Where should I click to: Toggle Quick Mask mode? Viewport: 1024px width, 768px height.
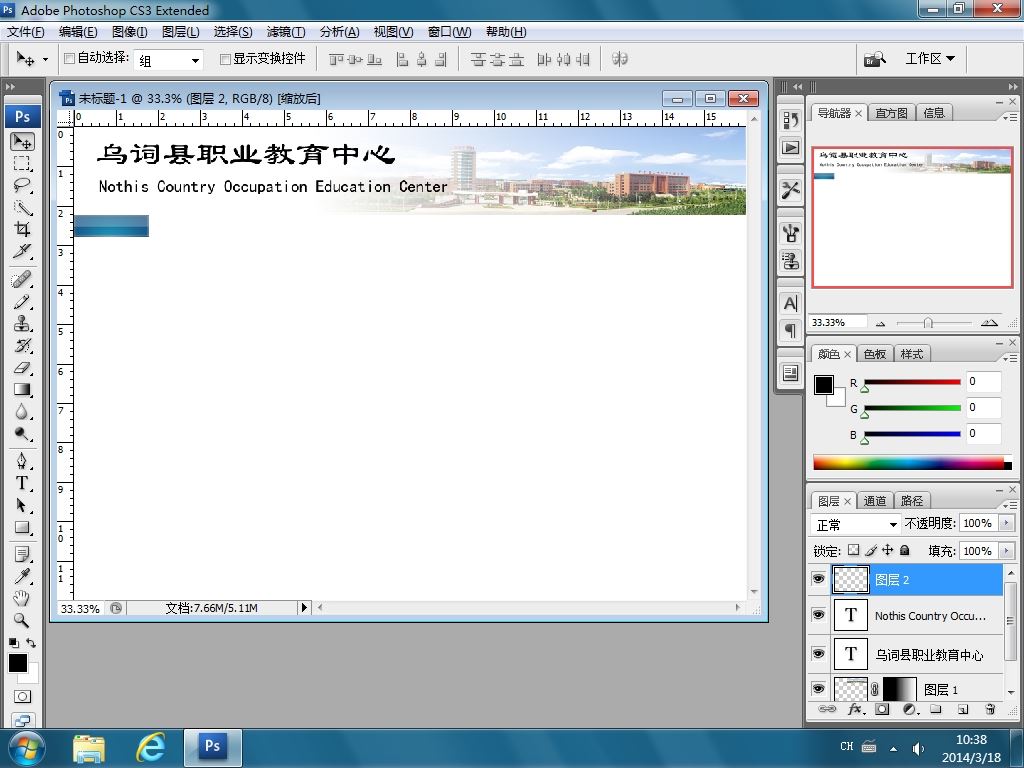(22, 696)
